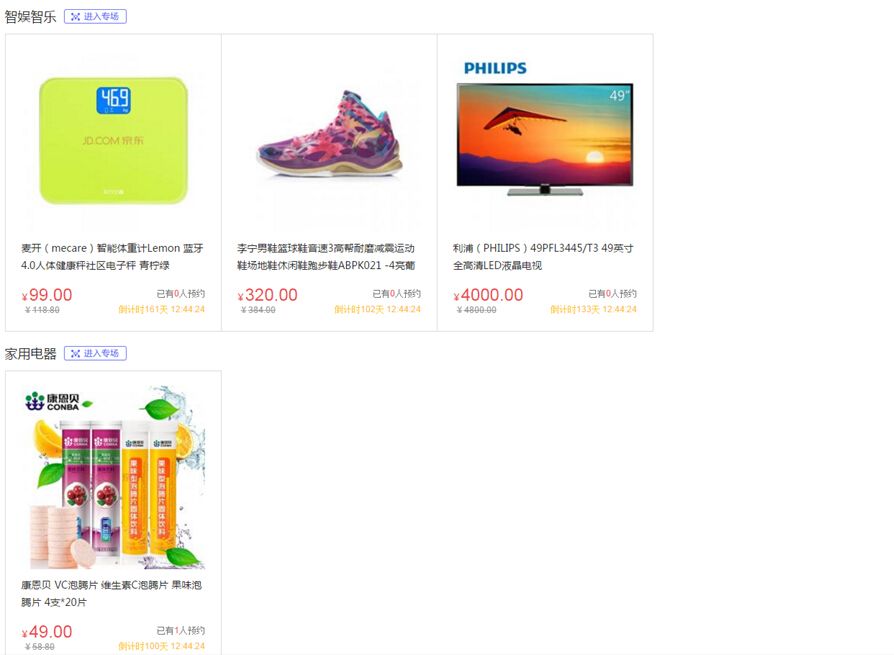Open the Conba VC tablets product image
This screenshot has height=655, width=894.
tap(113, 477)
